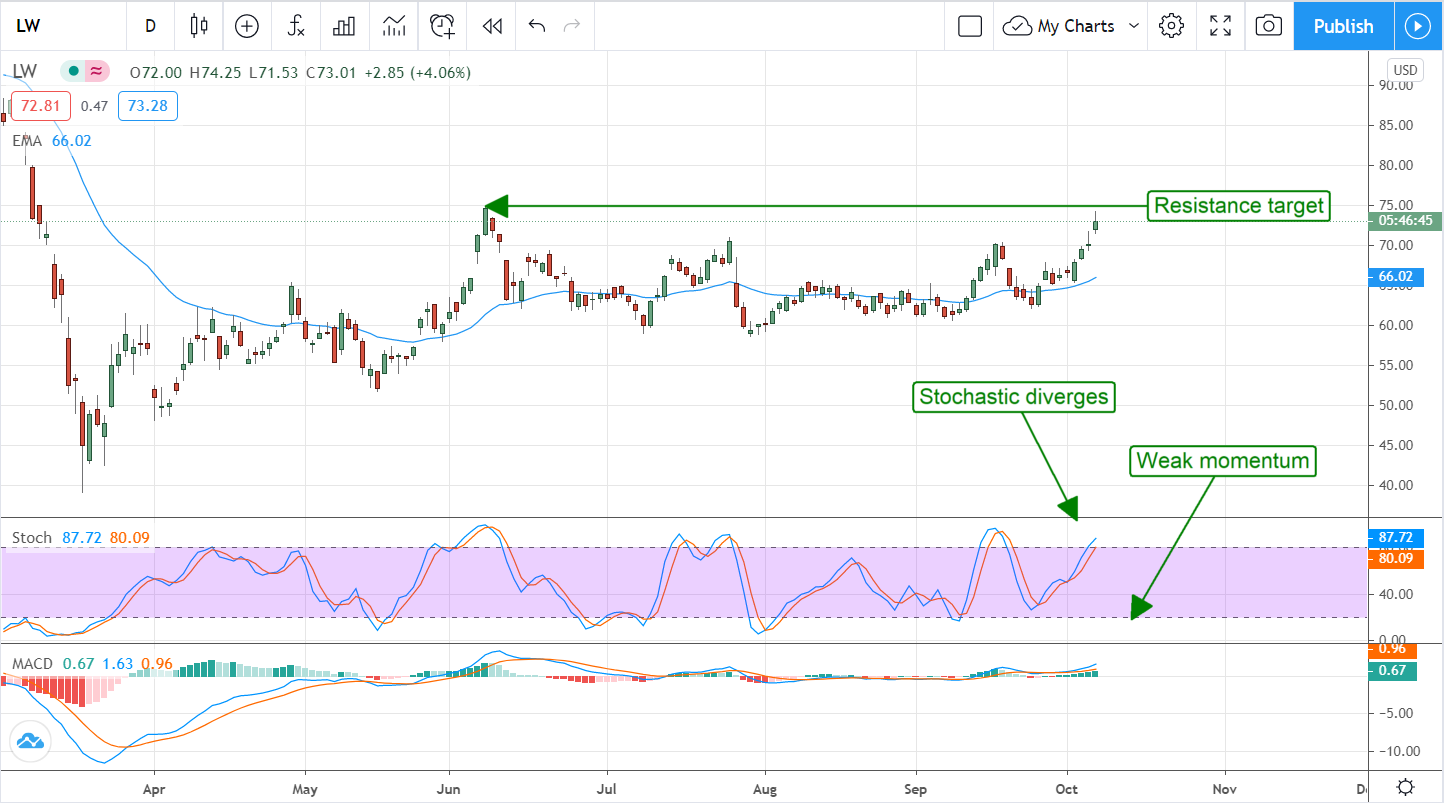This screenshot has width=1444, height=803.
Task: Select the Stoch indicator legend label
Action: [31, 538]
